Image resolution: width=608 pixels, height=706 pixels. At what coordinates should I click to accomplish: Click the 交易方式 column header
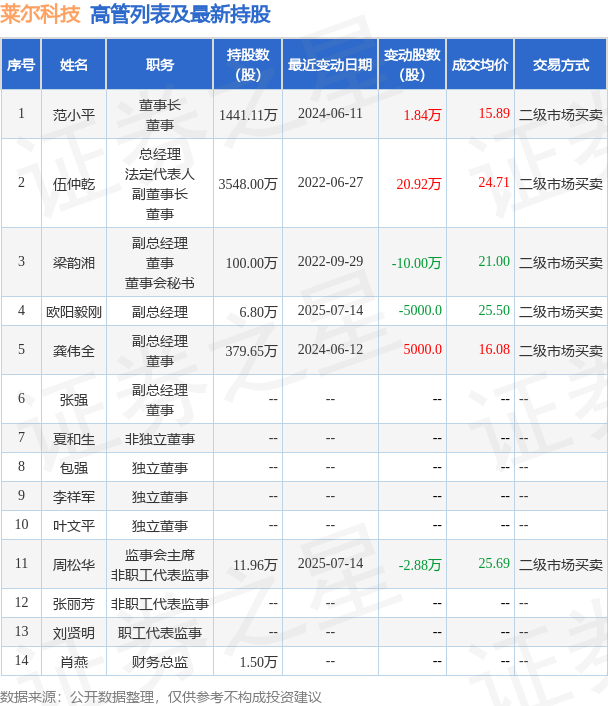[561, 64]
